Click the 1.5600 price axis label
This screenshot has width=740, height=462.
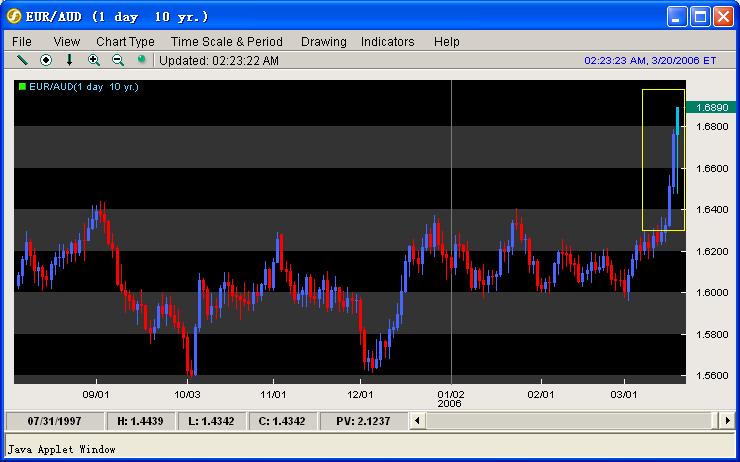712,376
